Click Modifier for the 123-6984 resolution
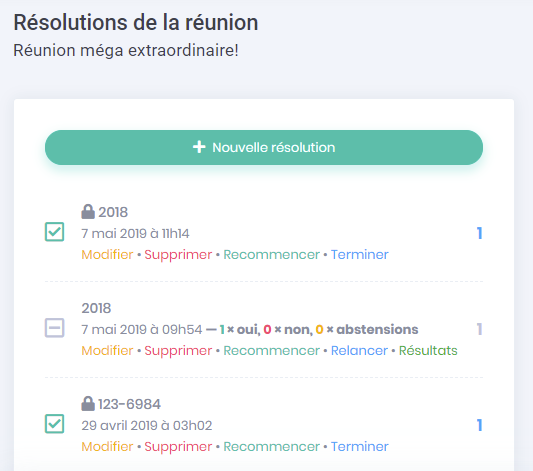Viewport: 533px width, 471px height. point(107,447)
